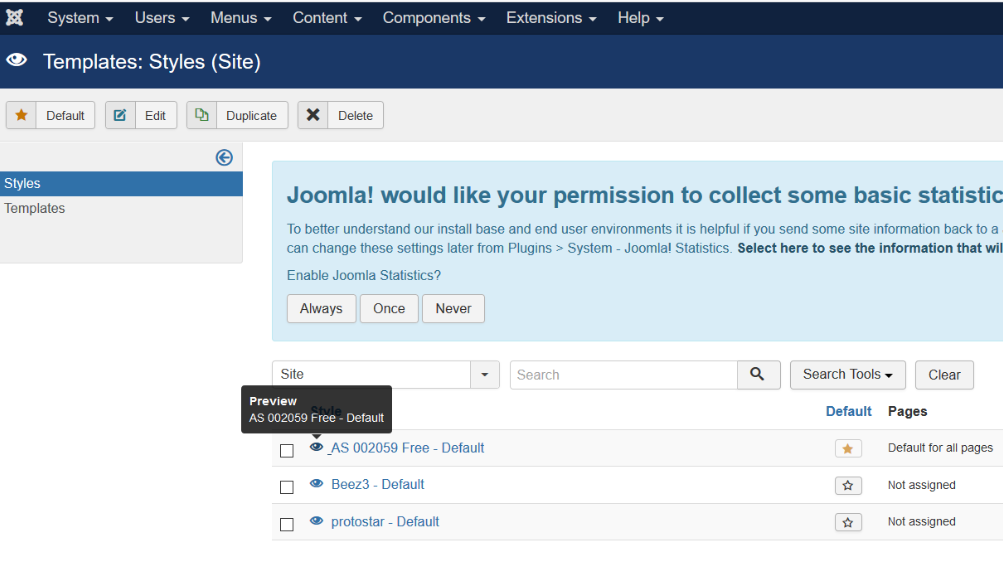Click 'Enable Joomla Statistics?' text
This screenshot has height=564, width=1003.
pyautogui.click(x=363, y=276)
